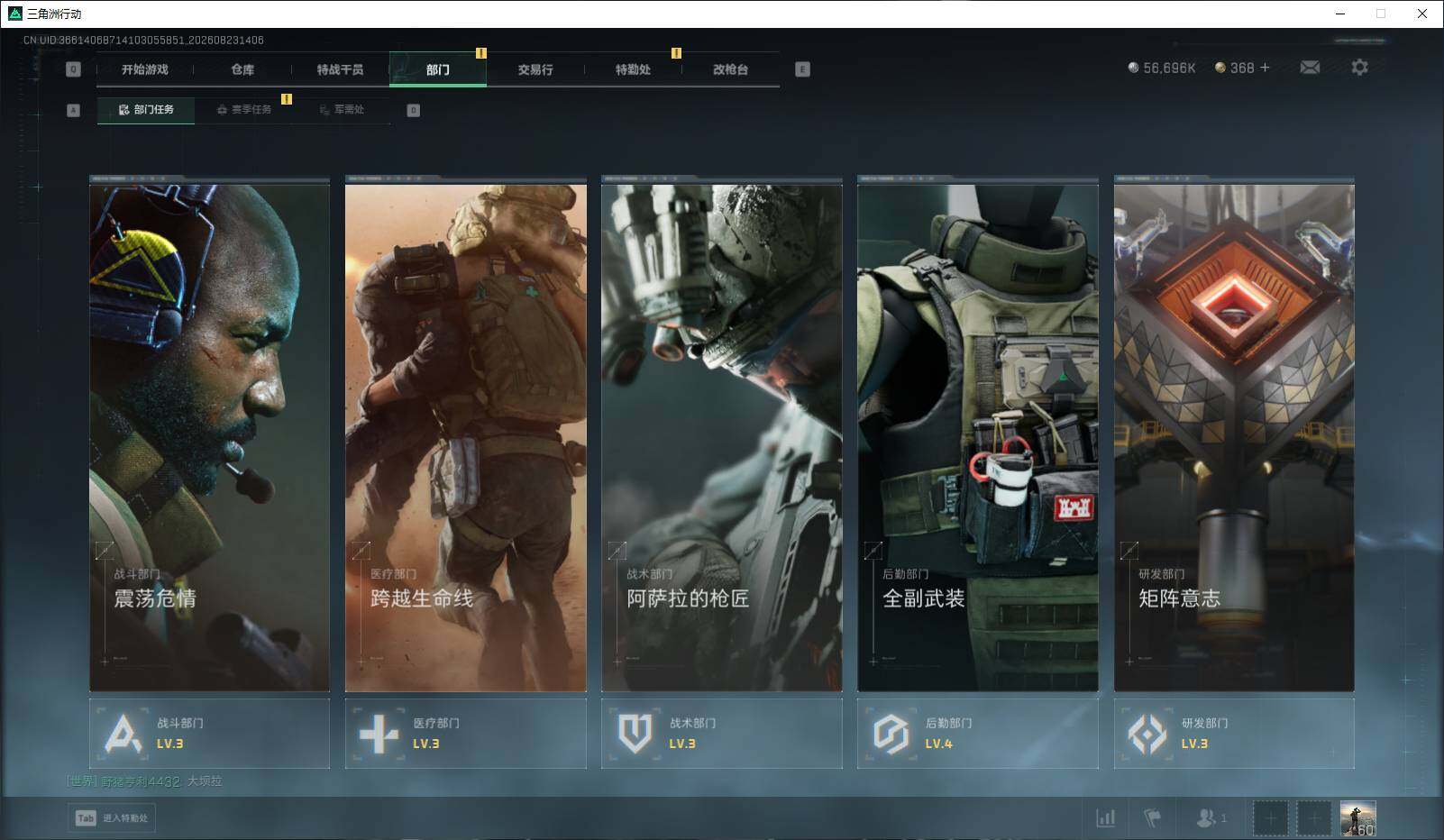1444x840 pixels.
Task: Open the 特勤处 tab
Action: coord(633,69)
